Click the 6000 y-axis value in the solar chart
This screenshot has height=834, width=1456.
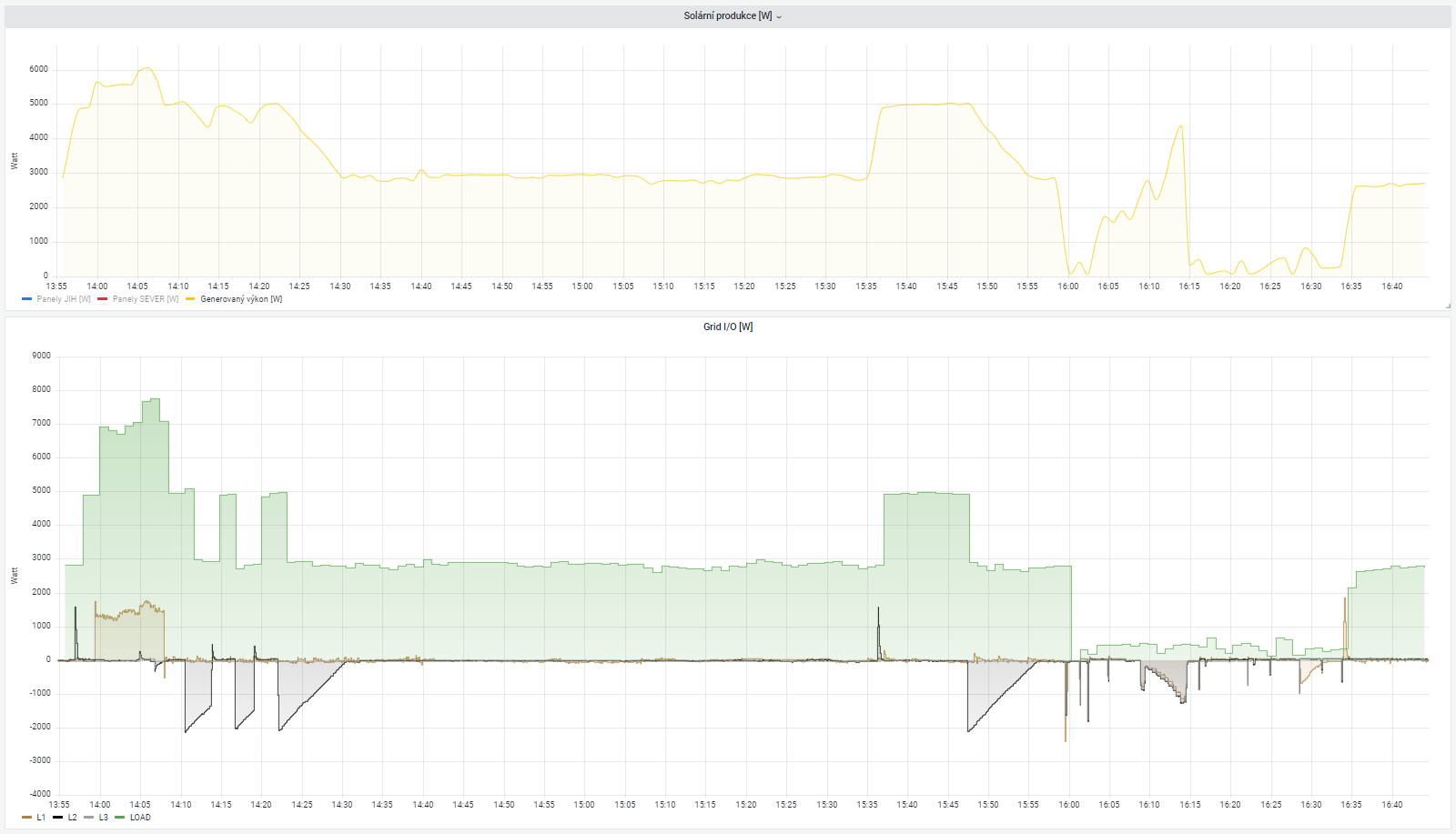click(38, 69)
